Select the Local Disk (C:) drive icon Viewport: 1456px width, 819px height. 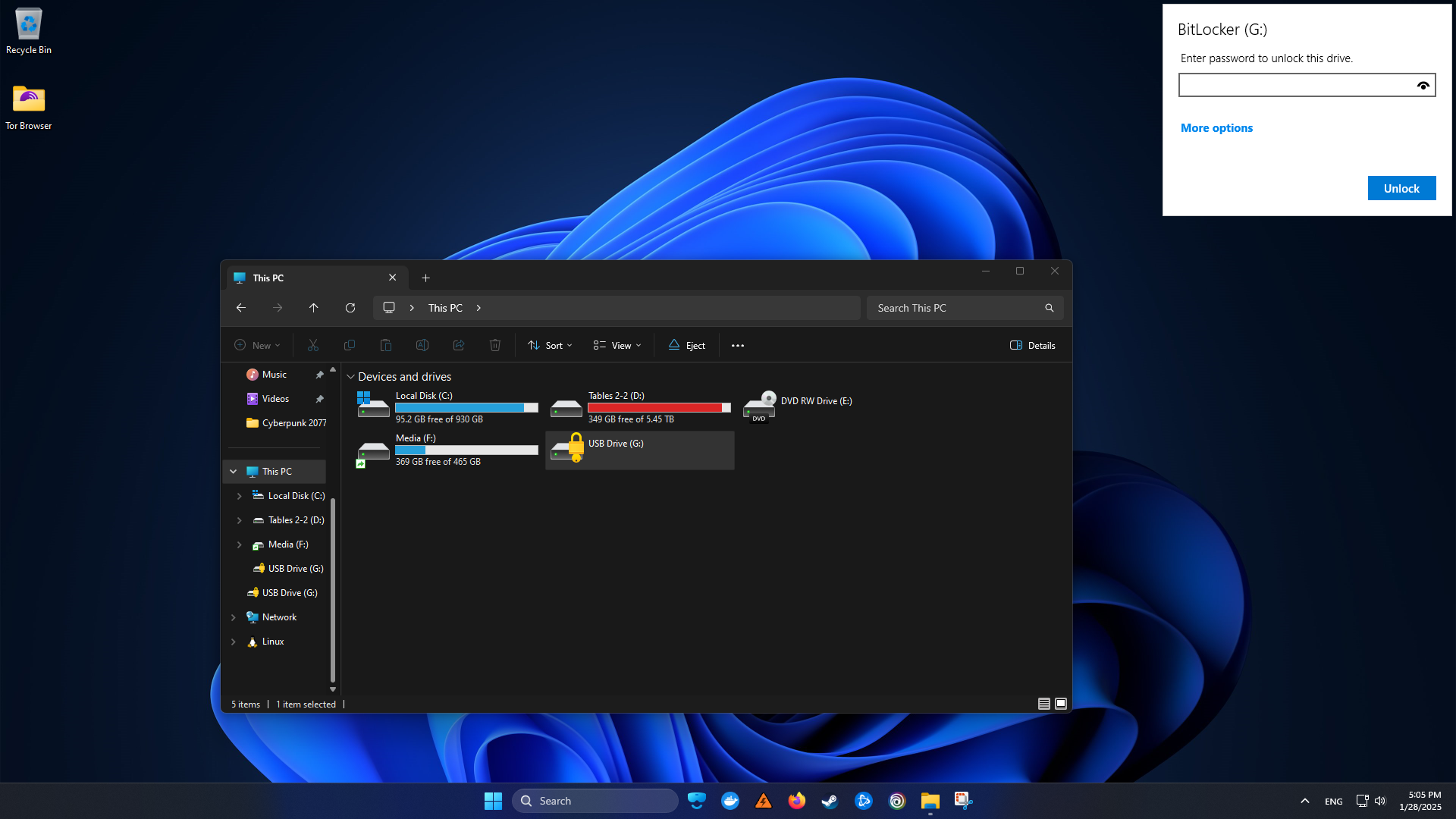click(x=373, y=405)
